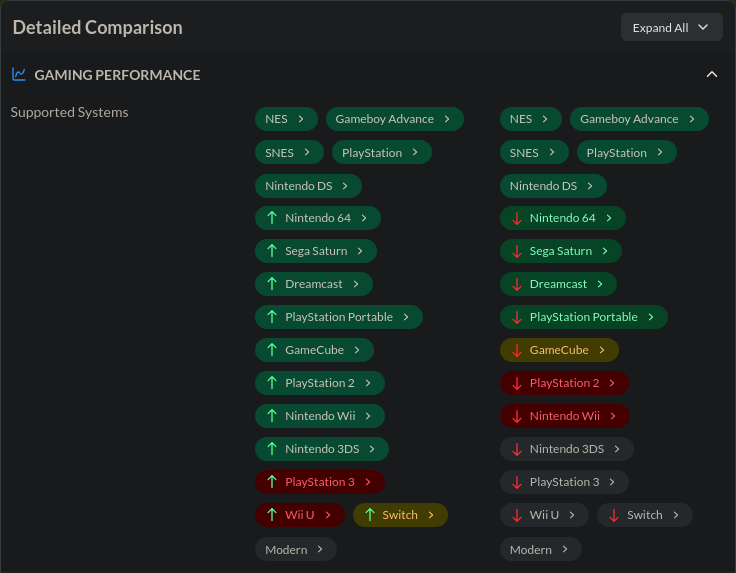Open Dreamcast chip with down arrow
The height and width of the screenshot is (573, 736).
click(x=558, y=284)
